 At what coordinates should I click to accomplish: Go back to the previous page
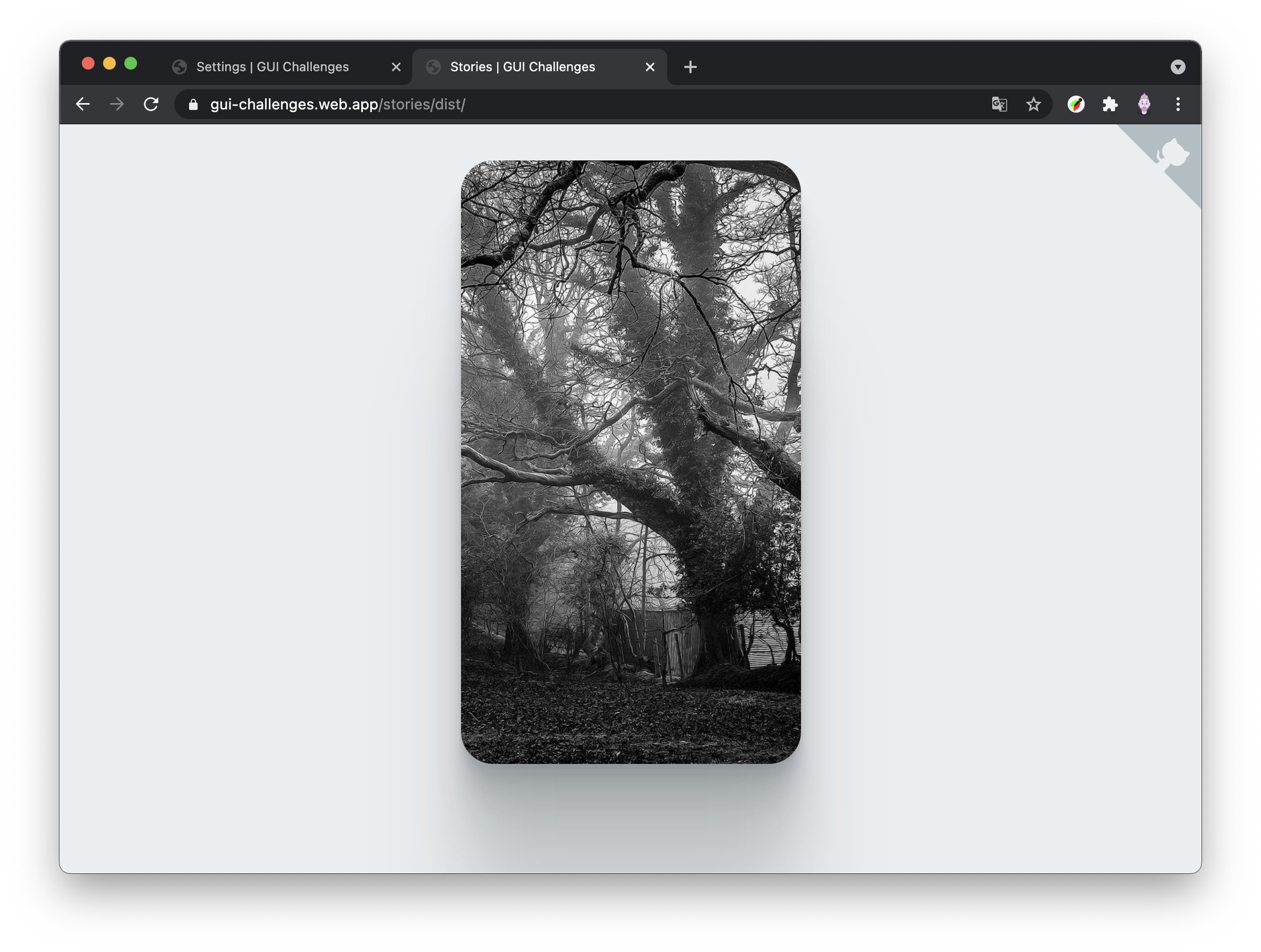[83, 104]
